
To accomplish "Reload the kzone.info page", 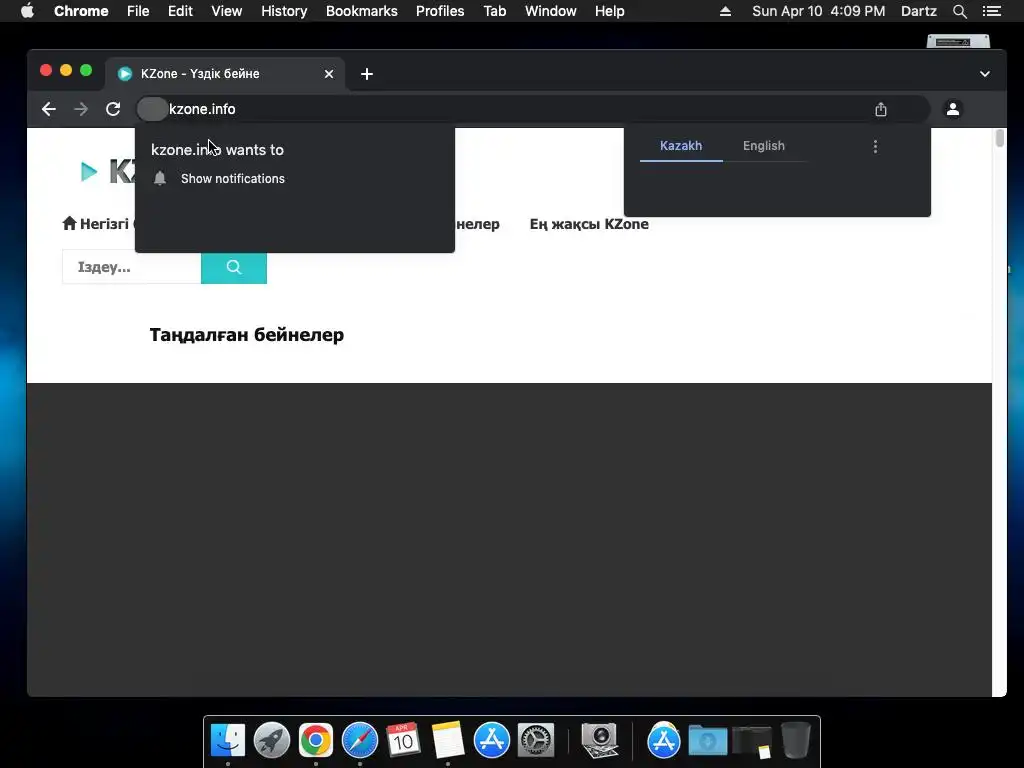I will (113, 109).
